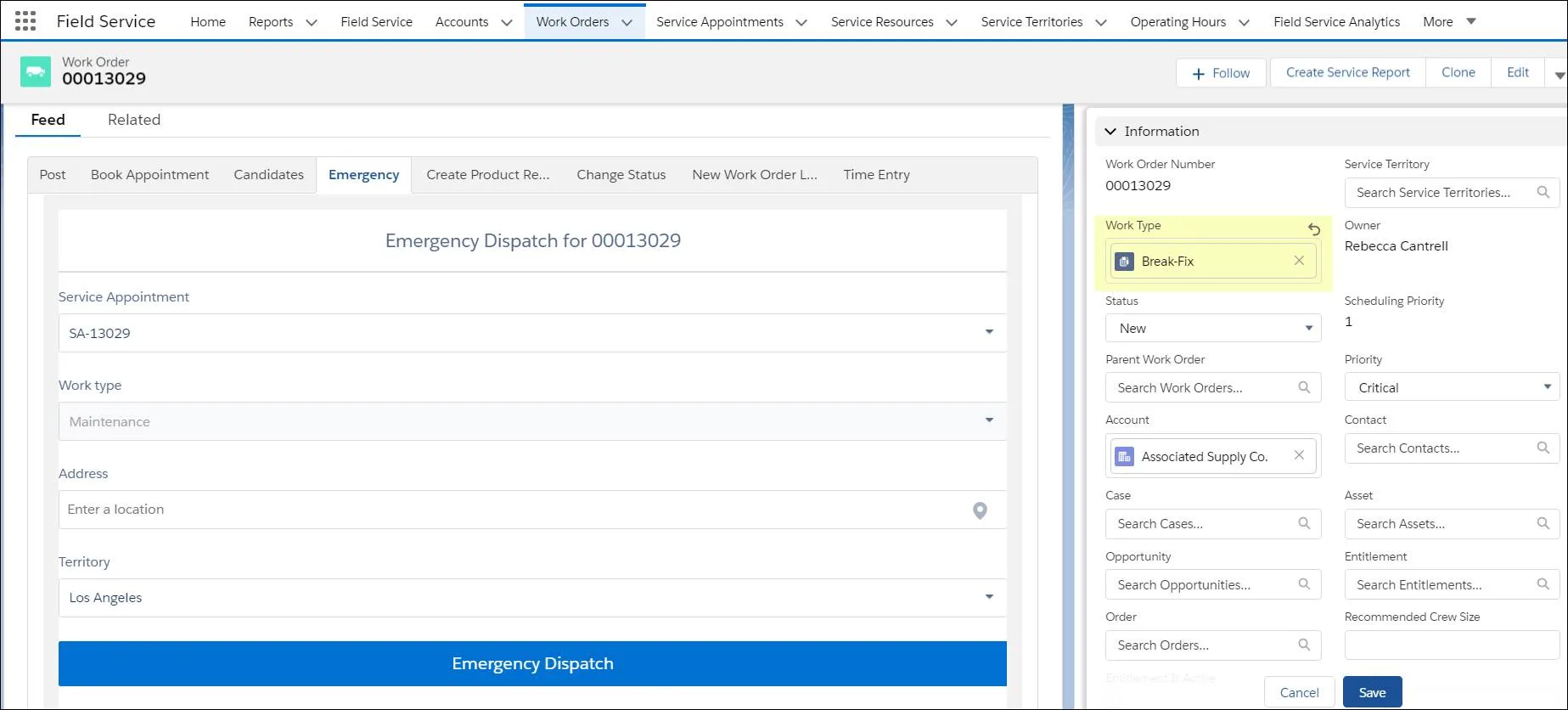The height and width of the screenshot is (710, 1568).
Task: Click search icon in Service Territories field
Action: point(1543,192)
